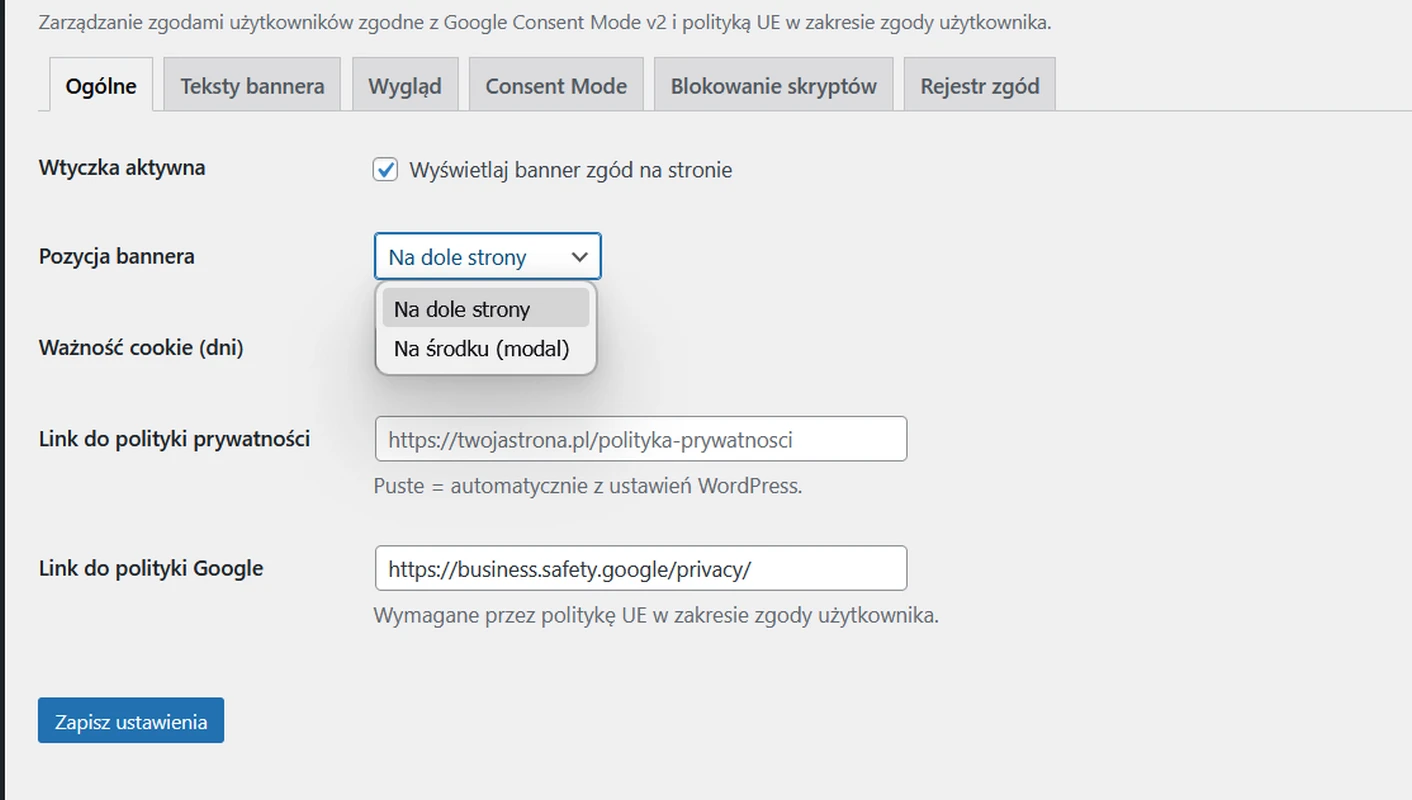Switch to the Teksty bannera tab
The width and height of the screenshot is (1412, 800).
click(x=251, y=84)
